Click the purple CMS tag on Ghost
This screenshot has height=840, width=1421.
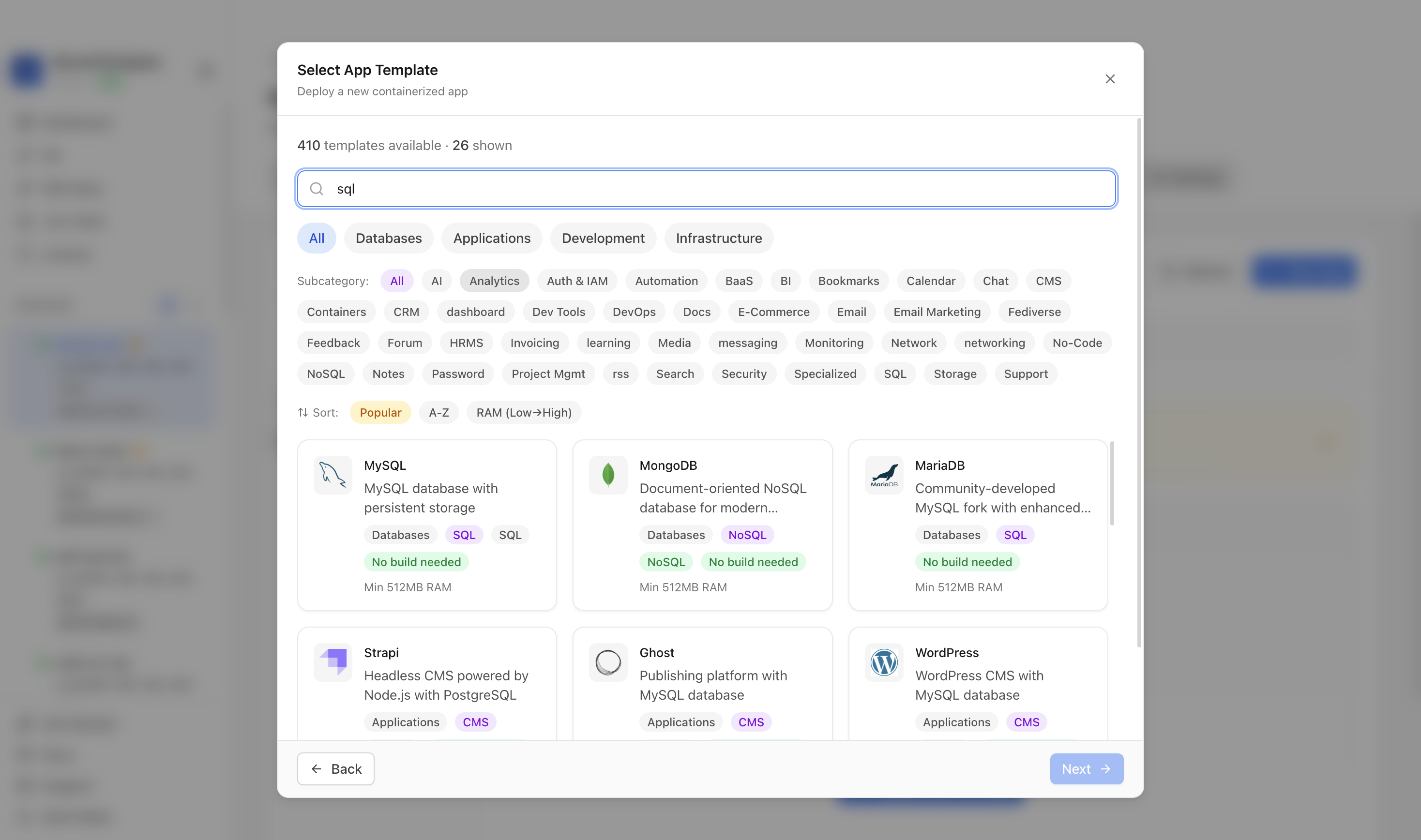click(x=751, y=722)
